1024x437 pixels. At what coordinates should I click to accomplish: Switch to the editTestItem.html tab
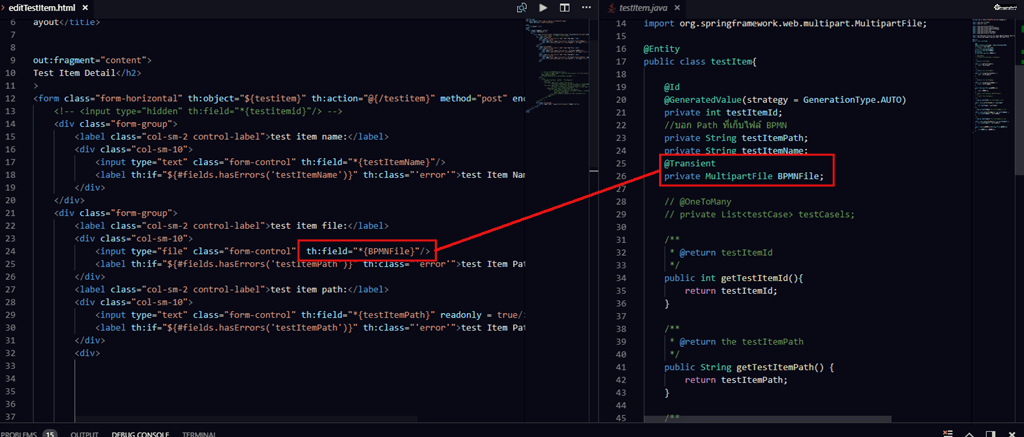point(42,8)
